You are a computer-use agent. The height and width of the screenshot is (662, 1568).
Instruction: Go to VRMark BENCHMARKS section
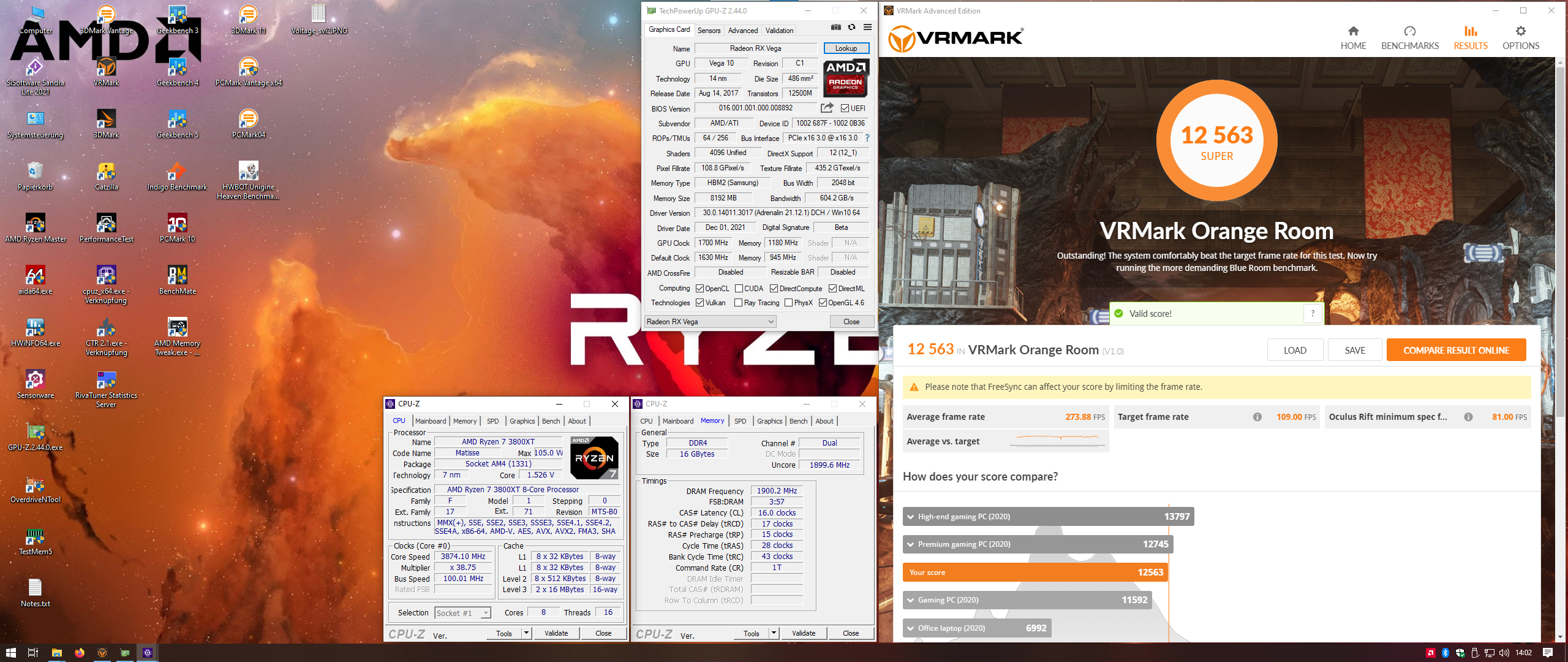1409,38
